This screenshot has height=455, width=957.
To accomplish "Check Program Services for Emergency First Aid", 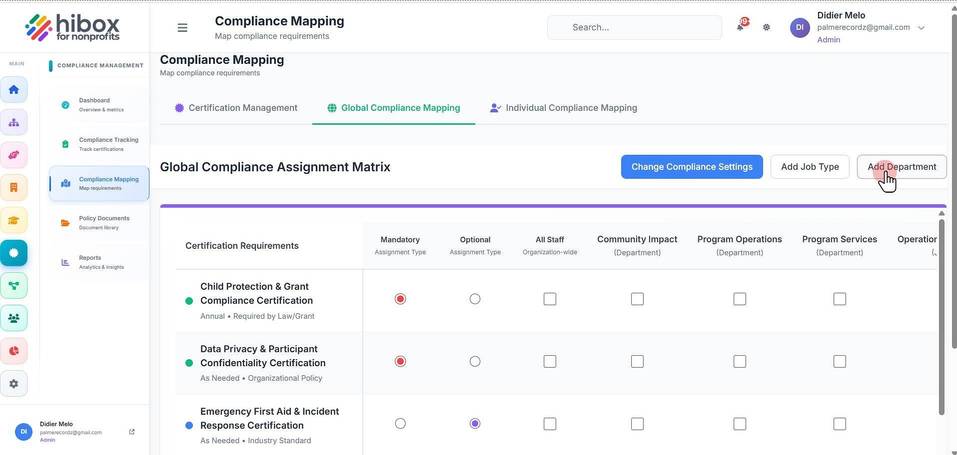I will tap(840, 424).
